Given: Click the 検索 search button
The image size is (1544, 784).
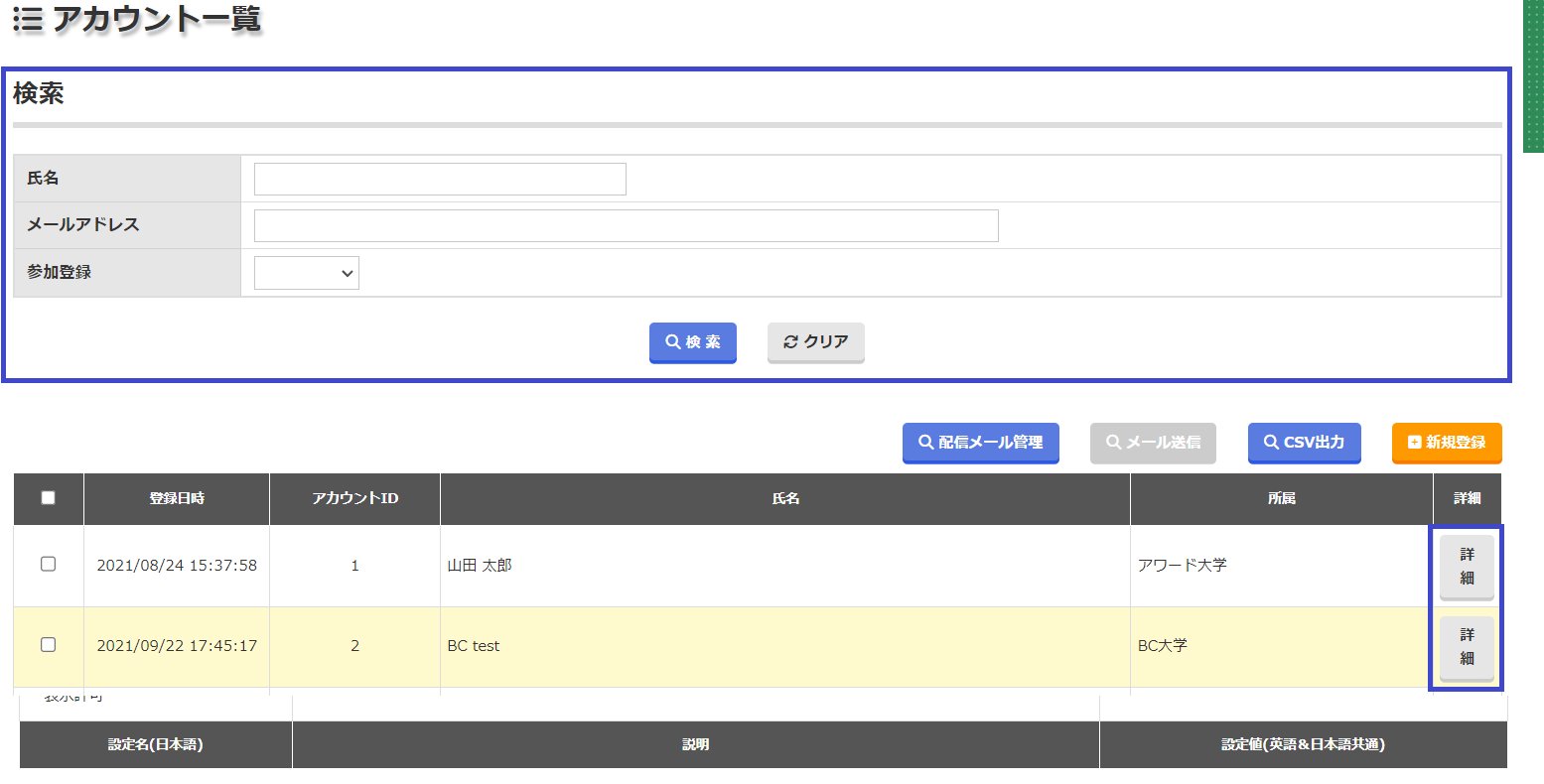Looking at the screenshot, I should [x=692, y=342].
